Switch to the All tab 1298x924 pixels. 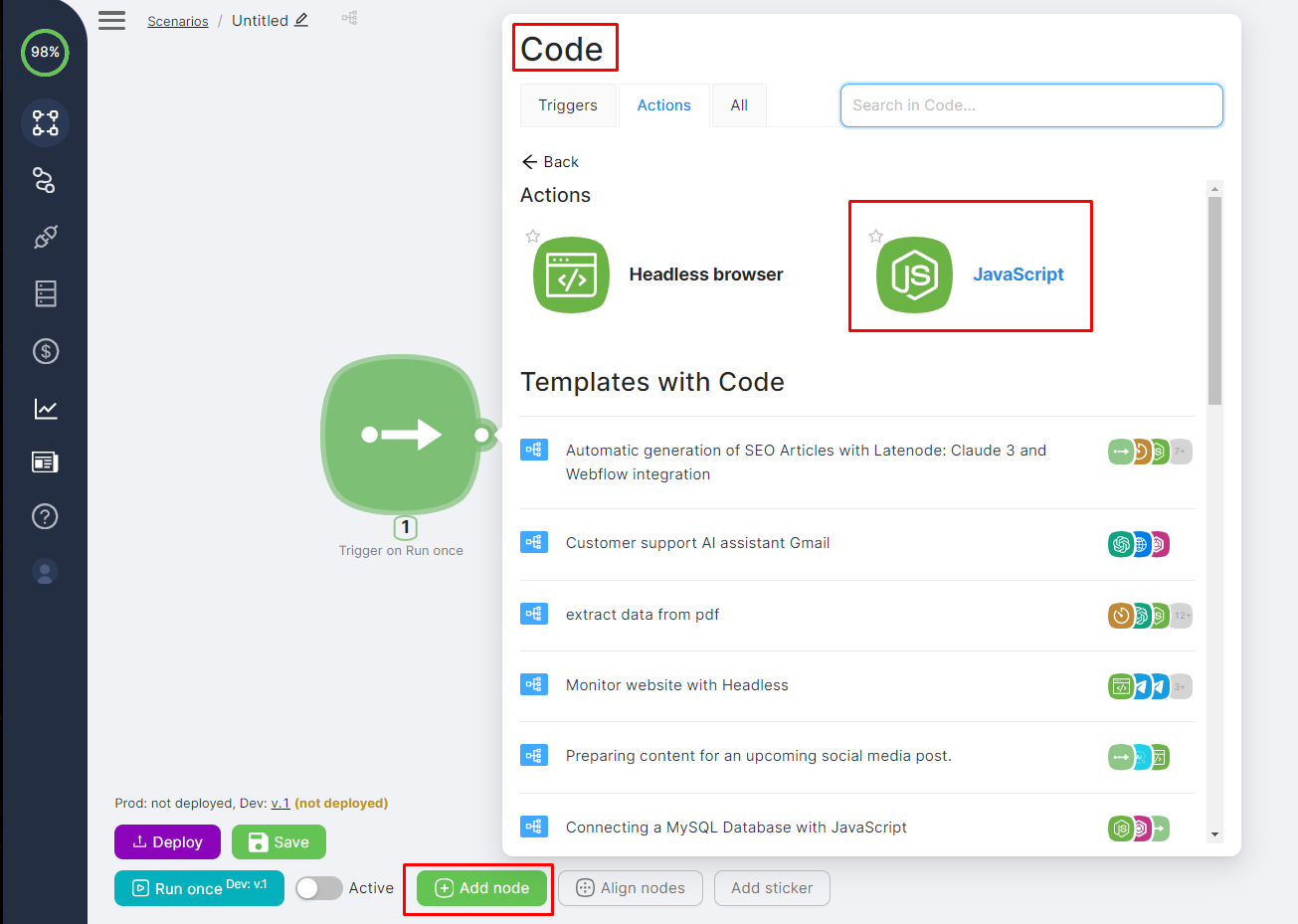[739, 105]
